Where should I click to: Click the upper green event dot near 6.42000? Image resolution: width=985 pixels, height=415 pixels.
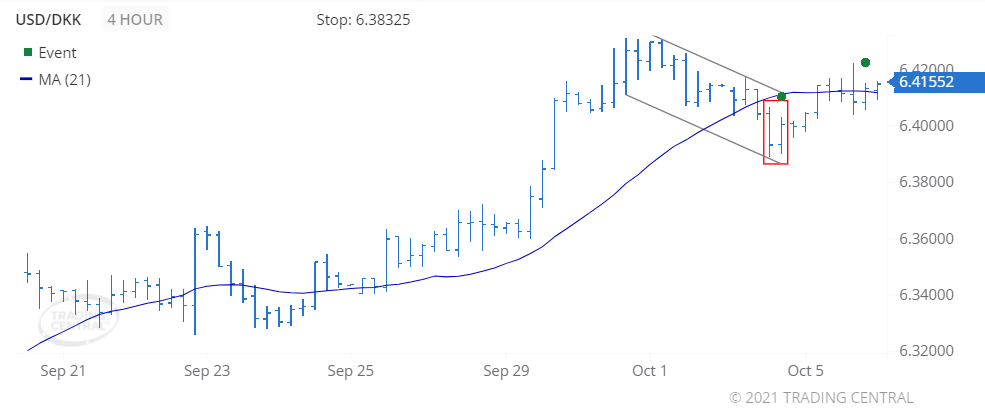tap(865, 63)
